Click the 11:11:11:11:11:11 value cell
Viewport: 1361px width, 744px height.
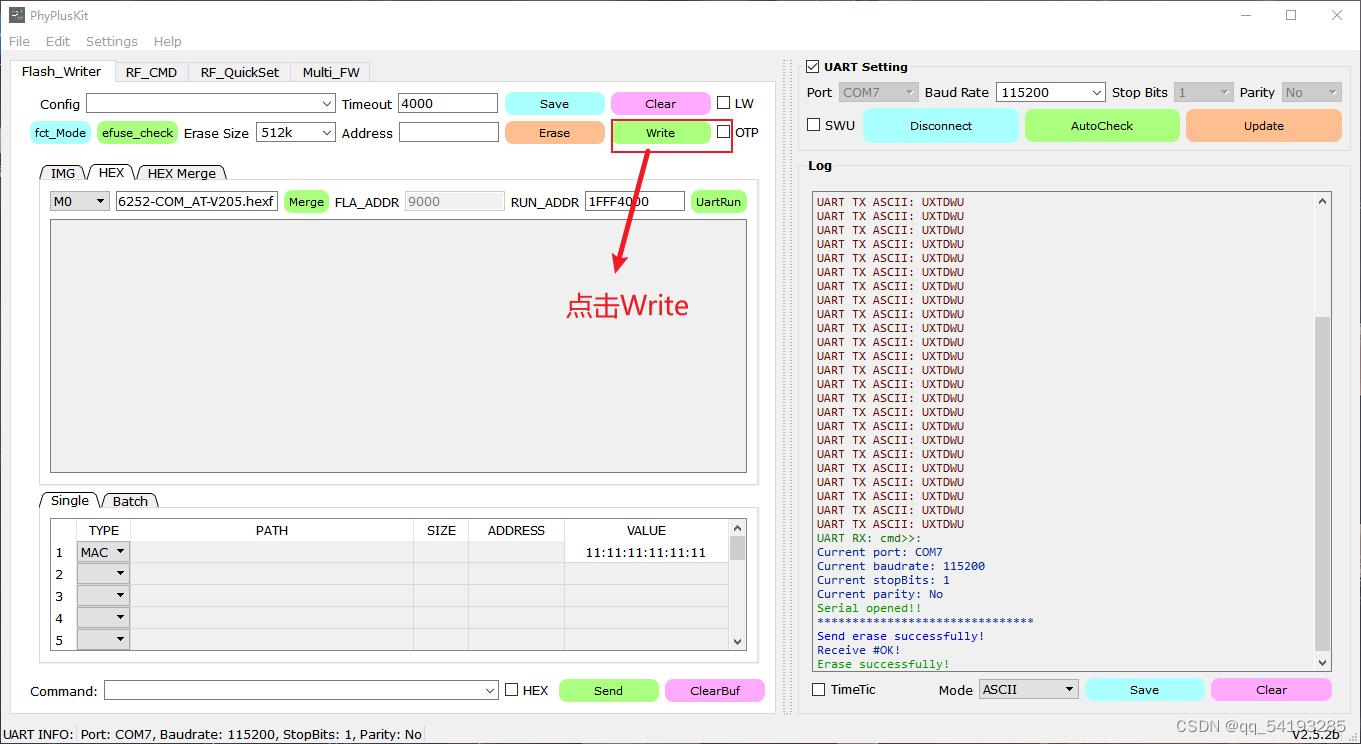646,552
